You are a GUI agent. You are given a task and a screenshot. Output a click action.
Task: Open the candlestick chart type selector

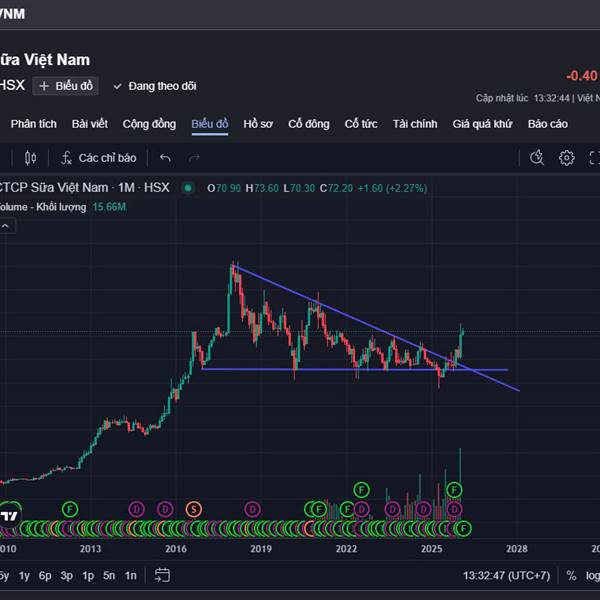click(30, 158)
